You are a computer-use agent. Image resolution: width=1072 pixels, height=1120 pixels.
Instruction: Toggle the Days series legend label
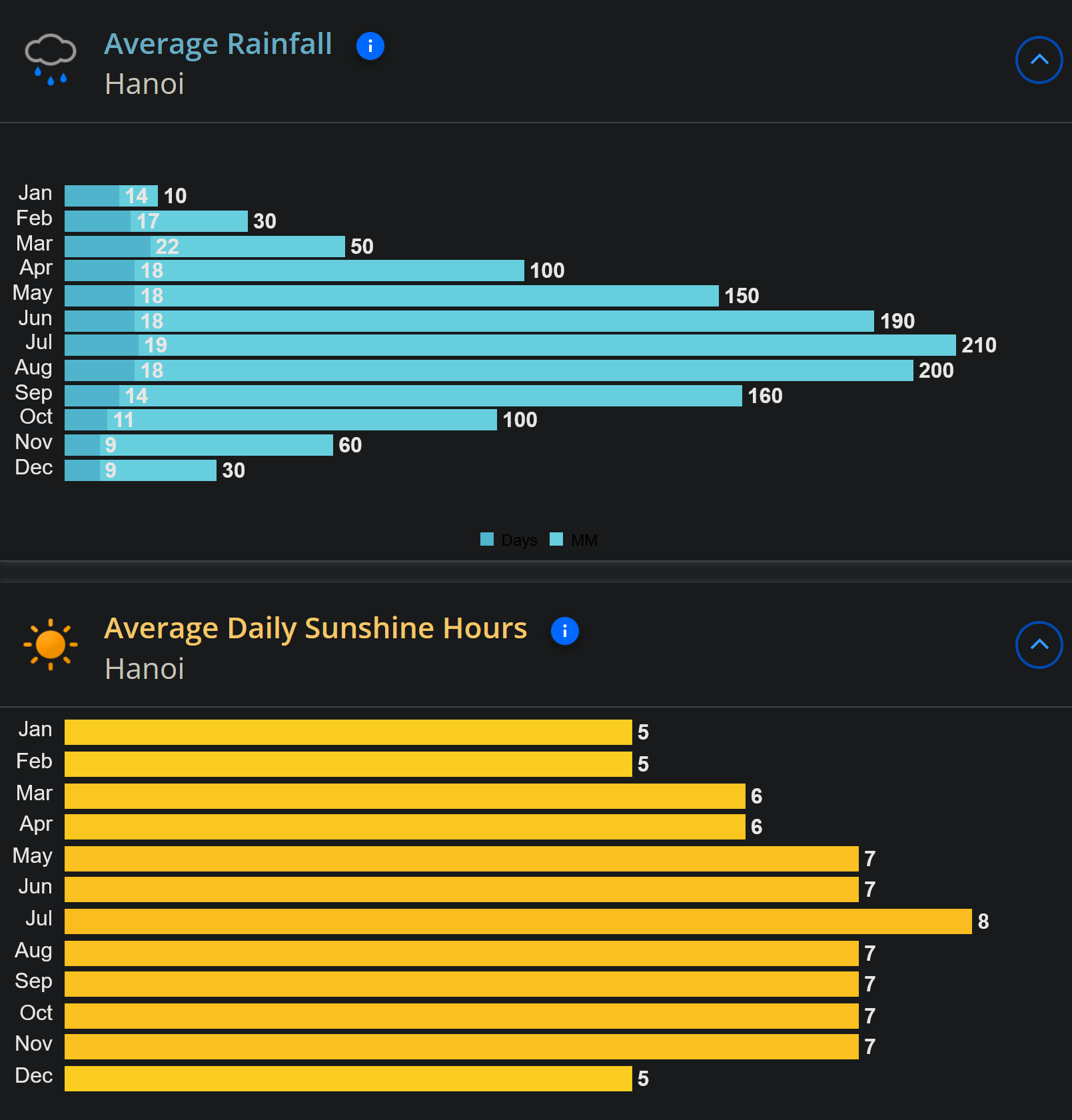point(519,540)
